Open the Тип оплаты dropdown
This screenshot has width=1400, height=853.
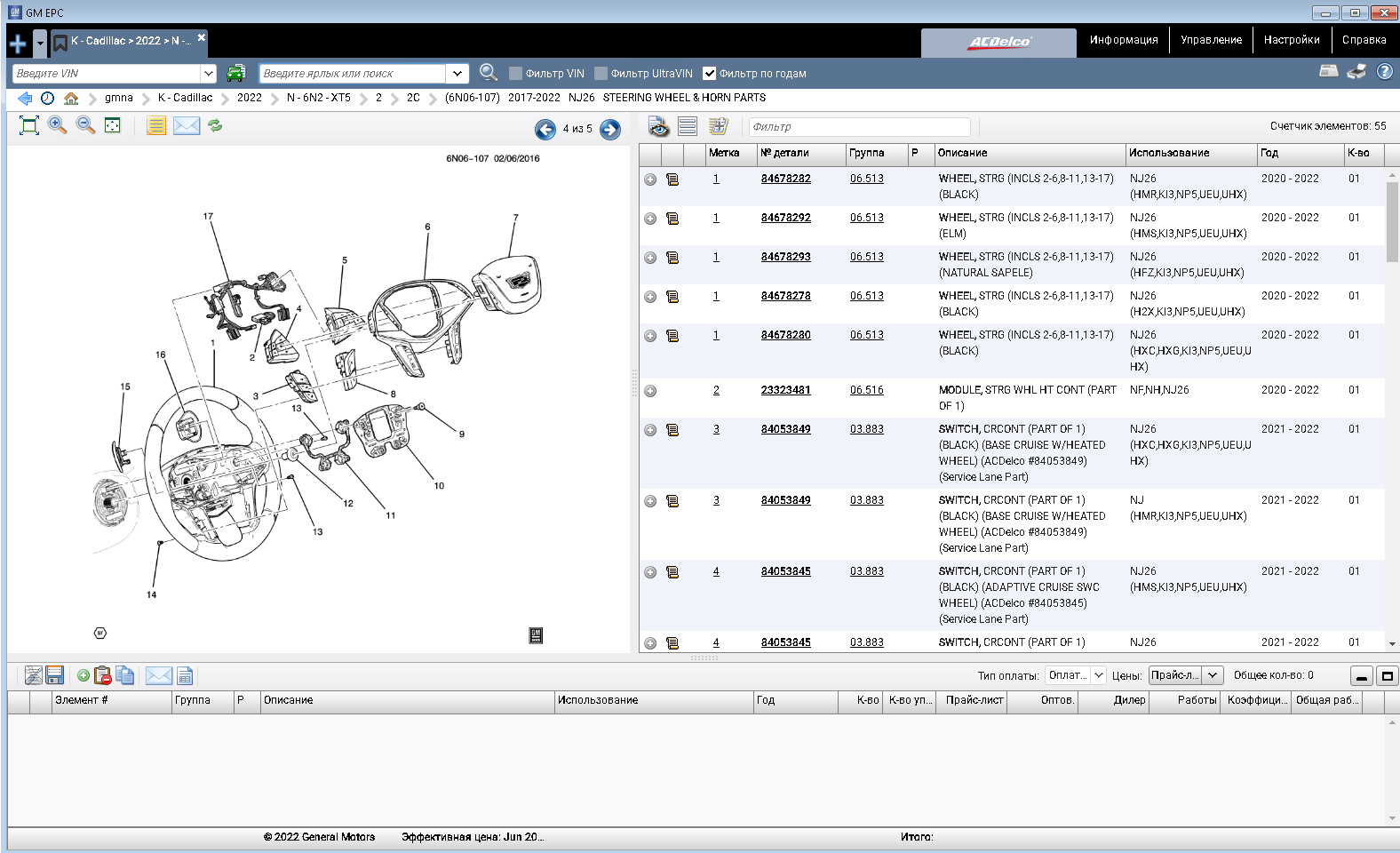click(1076, 675)
